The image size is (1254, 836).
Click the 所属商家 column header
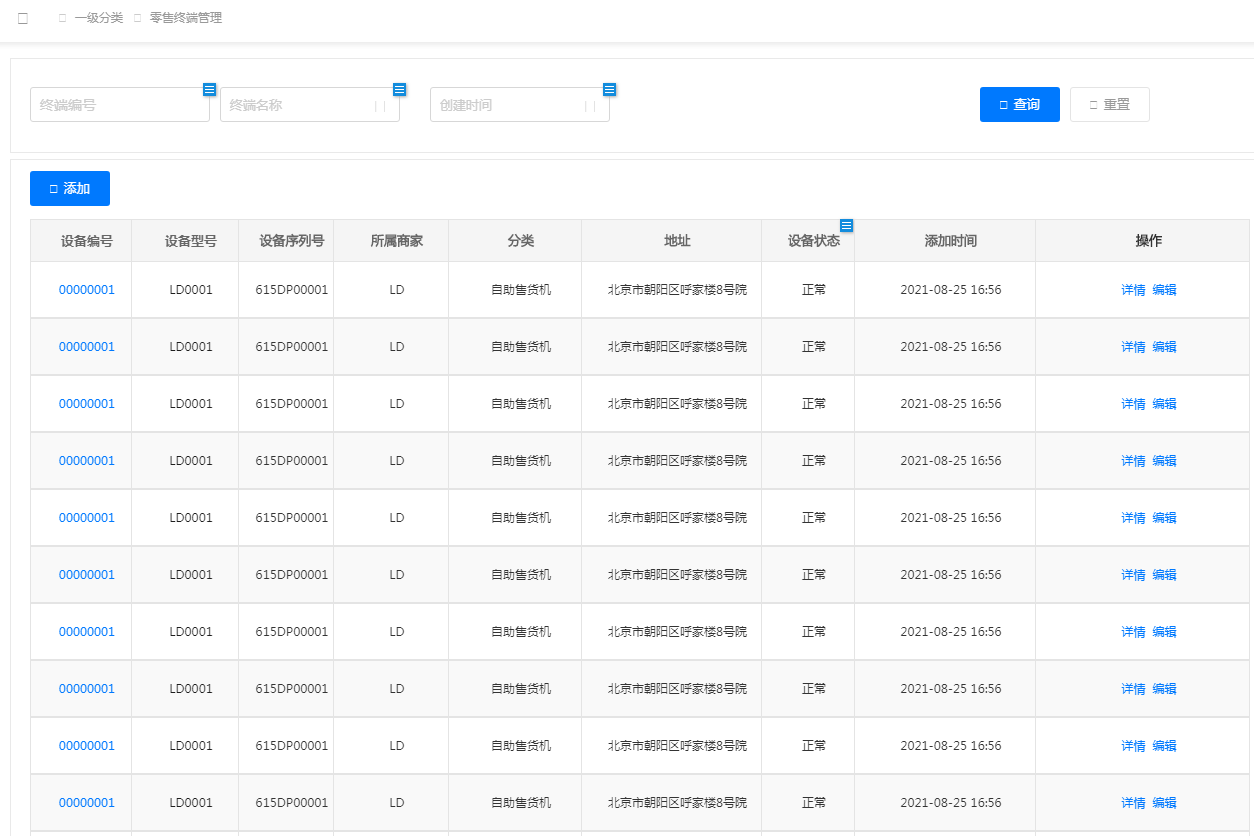tap(397, 241)
